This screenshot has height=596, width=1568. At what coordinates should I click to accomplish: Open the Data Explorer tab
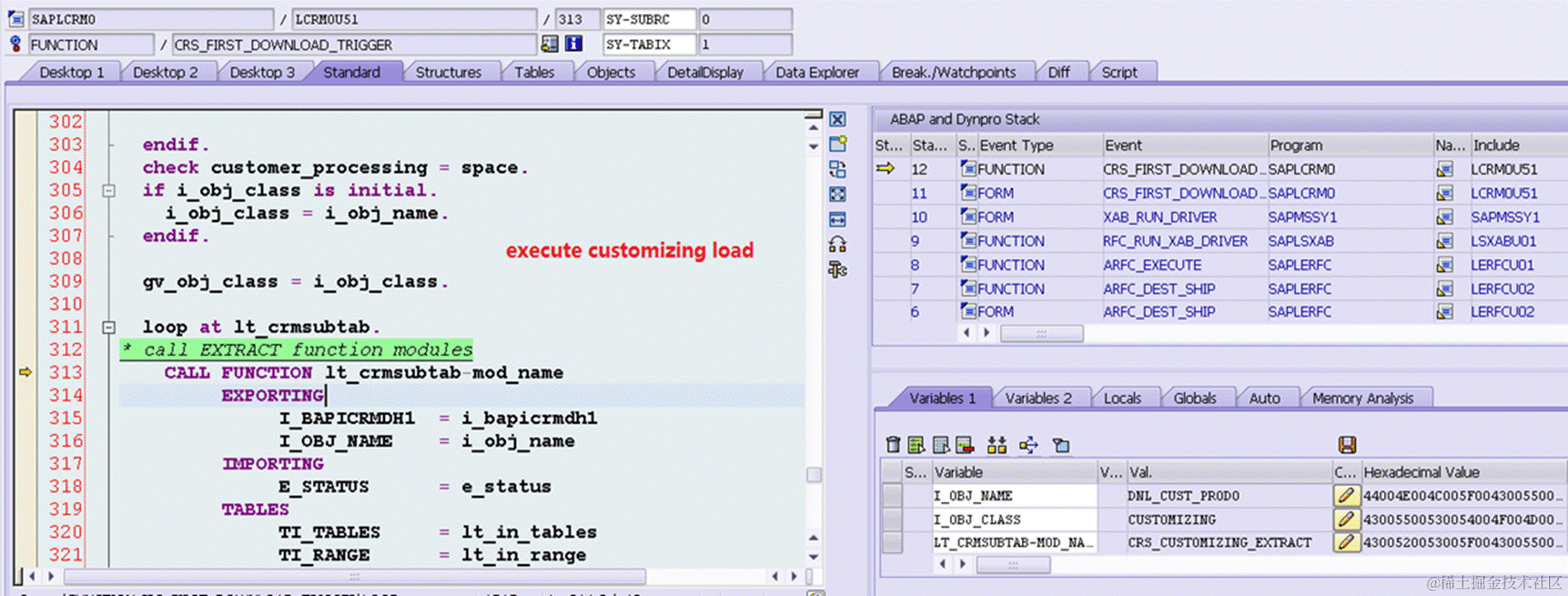(817, 73)
